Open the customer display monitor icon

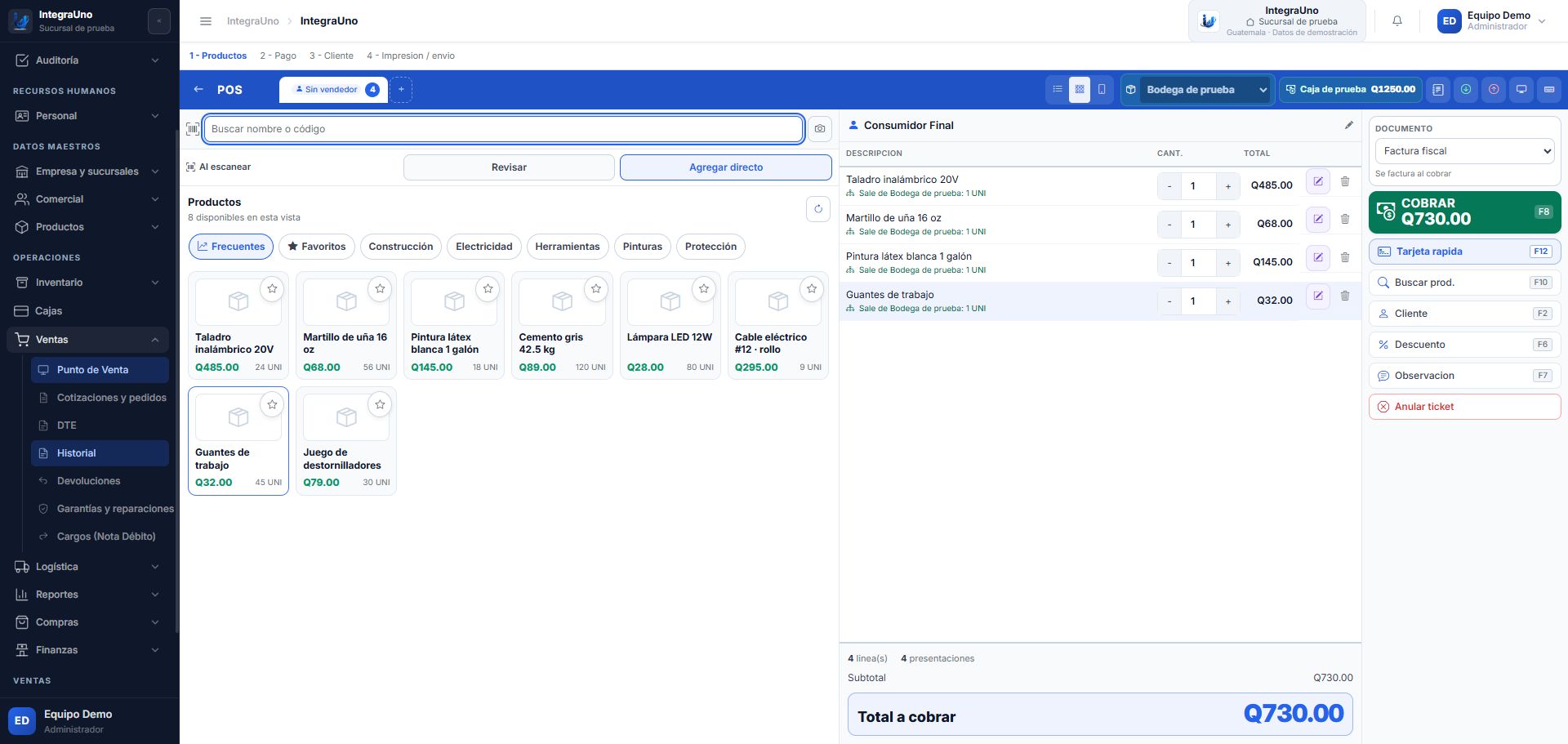click(1521, 90)
